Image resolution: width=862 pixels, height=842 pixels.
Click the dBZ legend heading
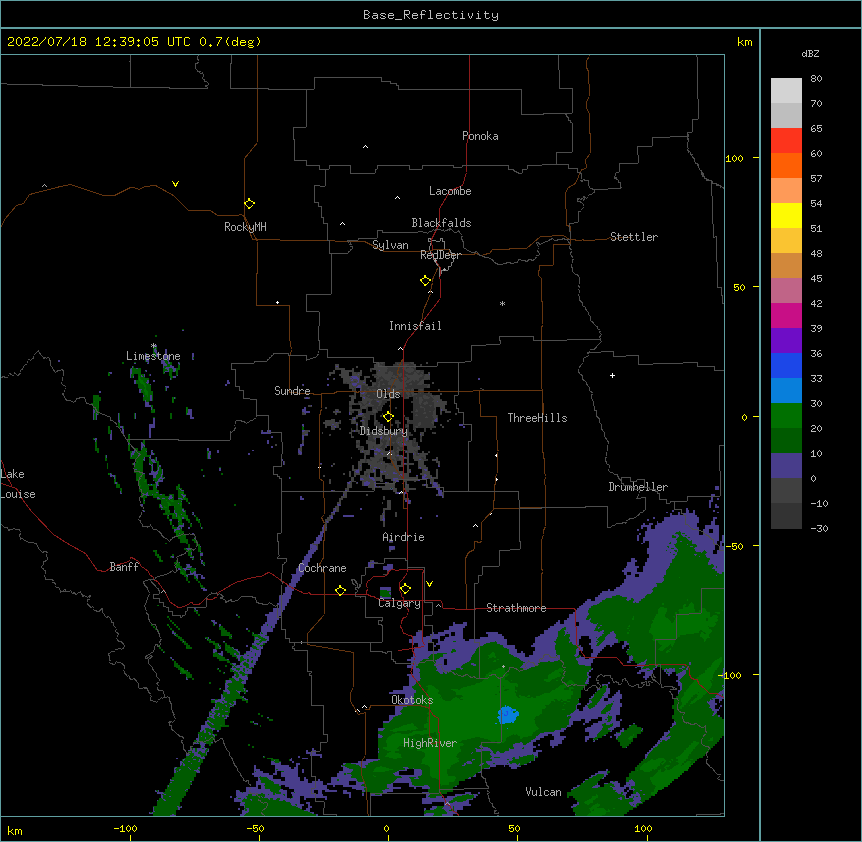tap(810, 53)
